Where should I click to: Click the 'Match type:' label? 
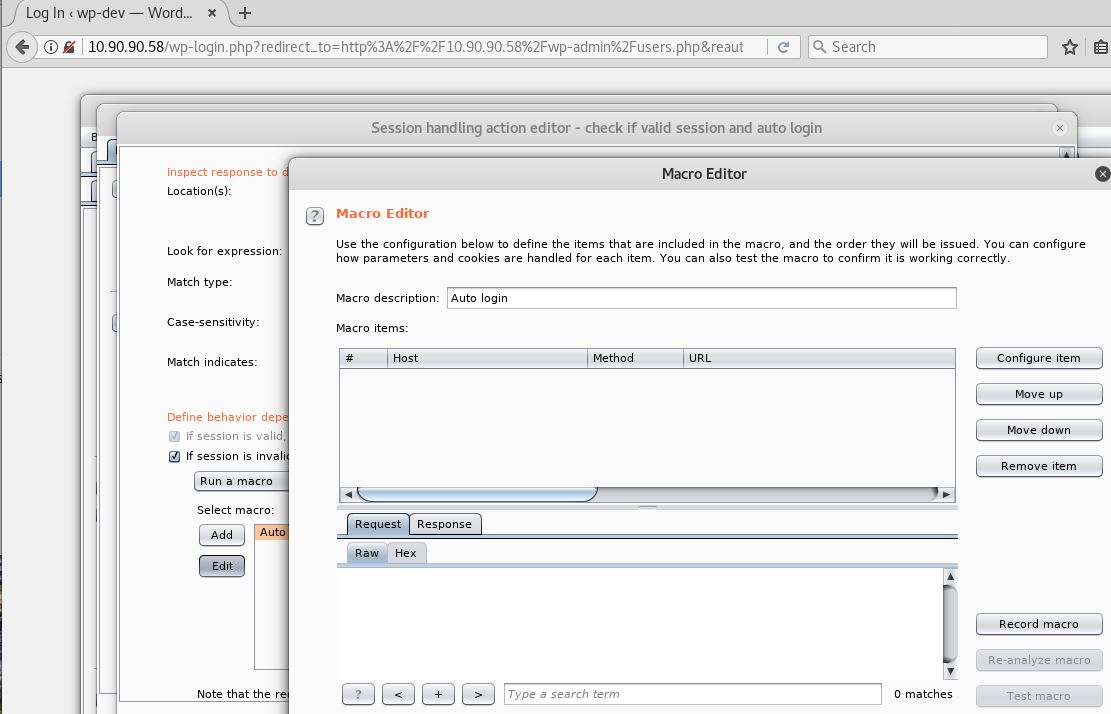point(200,282)
